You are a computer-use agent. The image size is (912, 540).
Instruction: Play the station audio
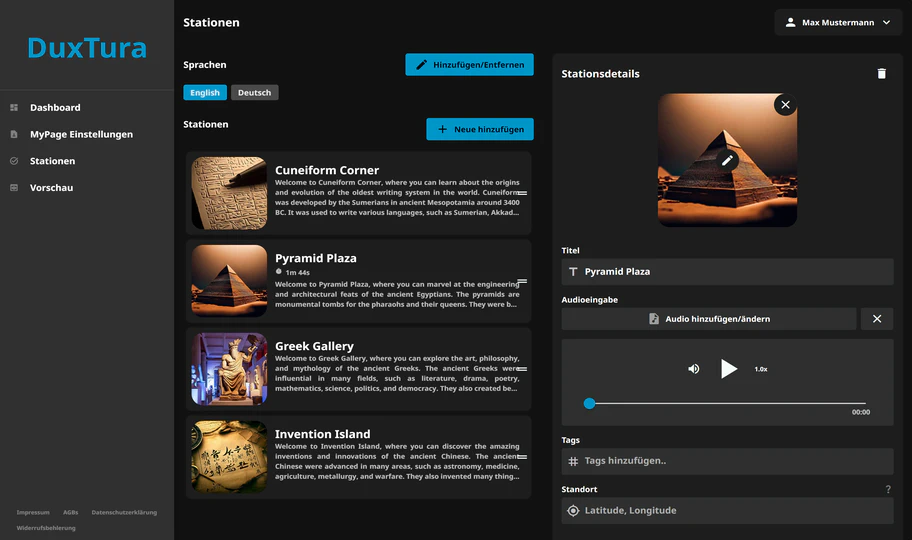point(728,369)
